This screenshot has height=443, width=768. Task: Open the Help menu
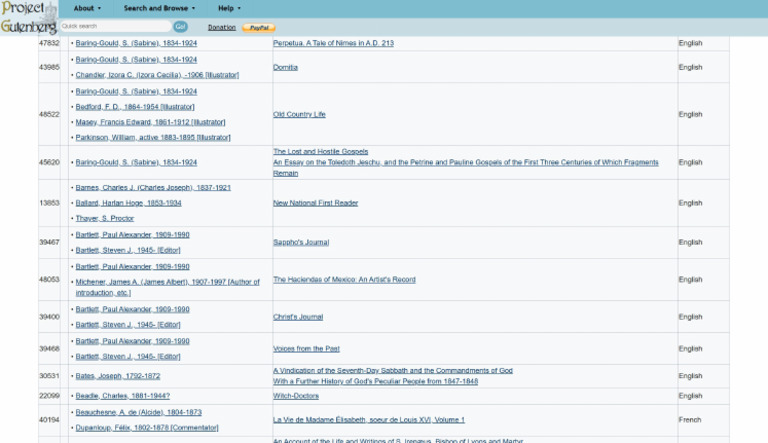tap(229, 8)
